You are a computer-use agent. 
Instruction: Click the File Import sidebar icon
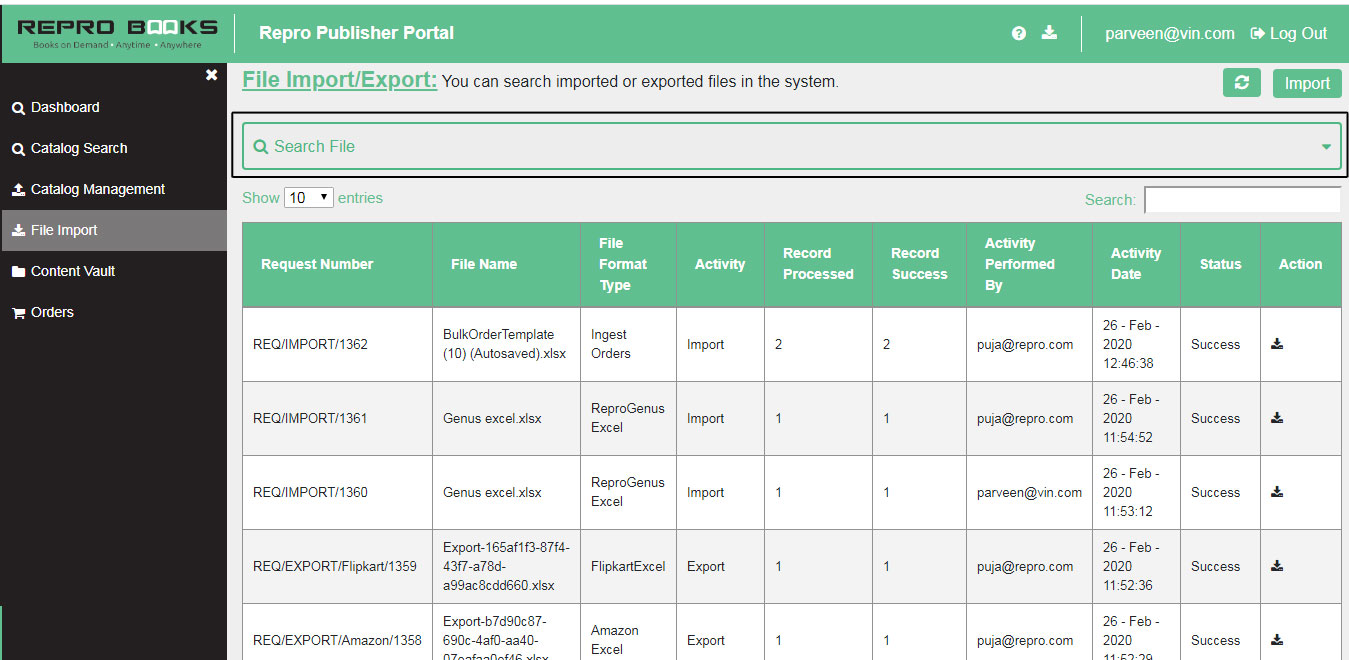[16, 229]
